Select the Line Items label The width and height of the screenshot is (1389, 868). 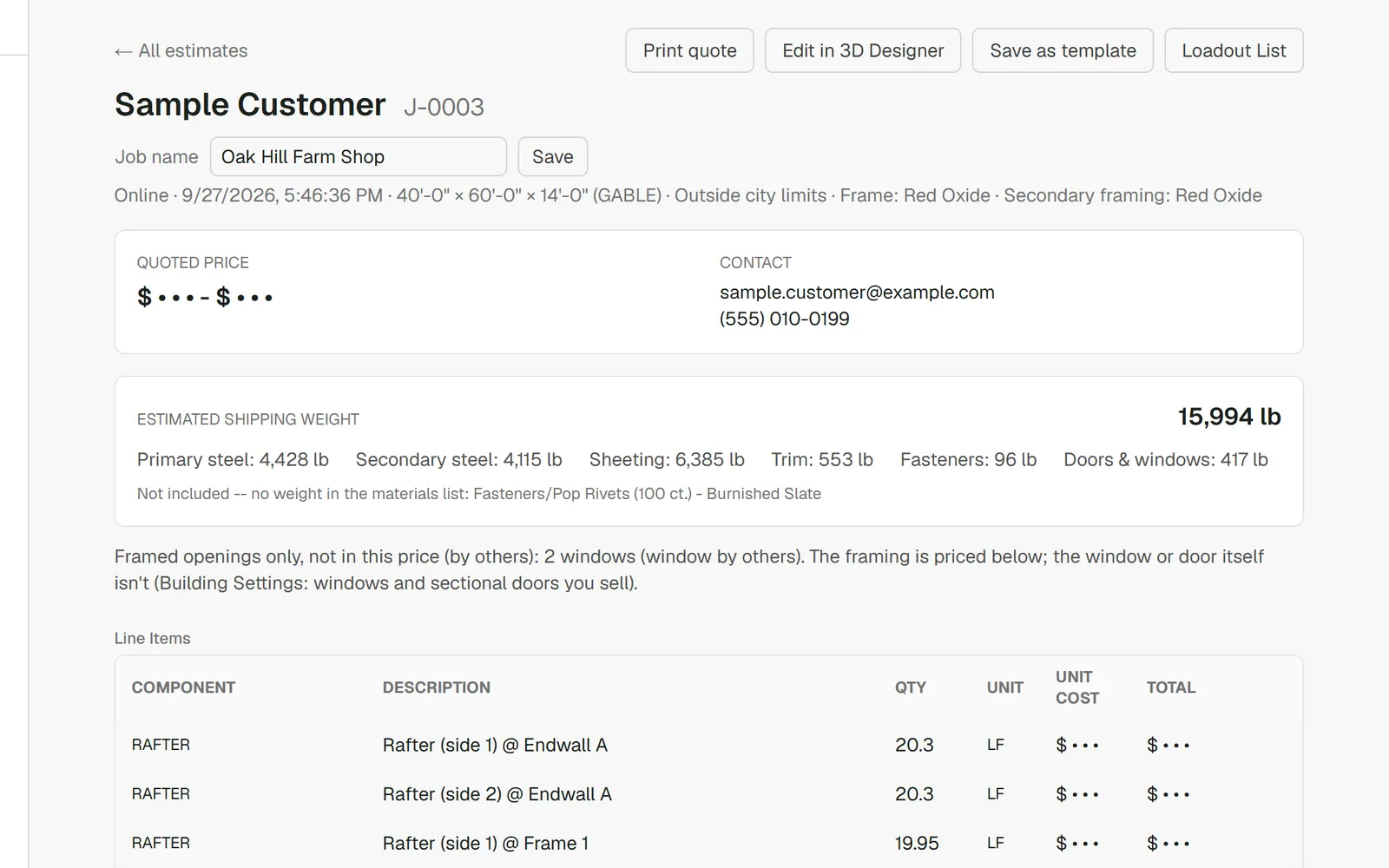tap(153, 638)
